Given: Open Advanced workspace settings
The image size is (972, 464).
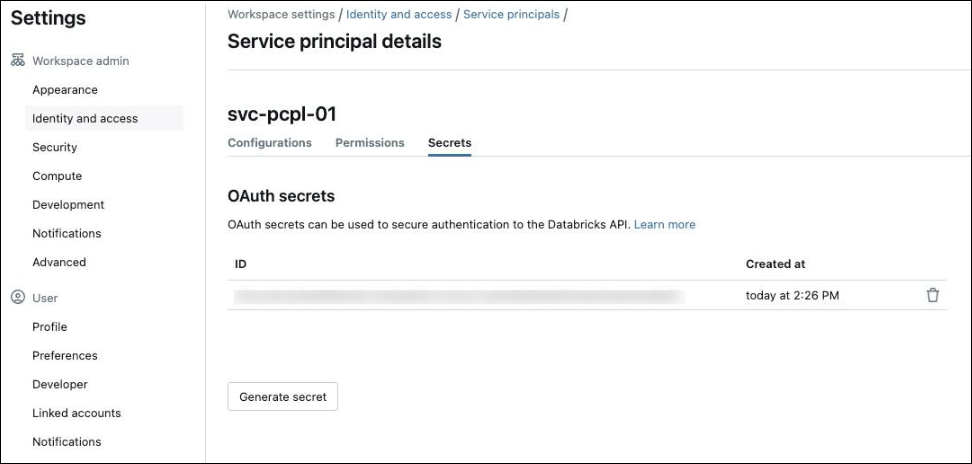Looking at the screenshot, I should click(x=59, y=262).
